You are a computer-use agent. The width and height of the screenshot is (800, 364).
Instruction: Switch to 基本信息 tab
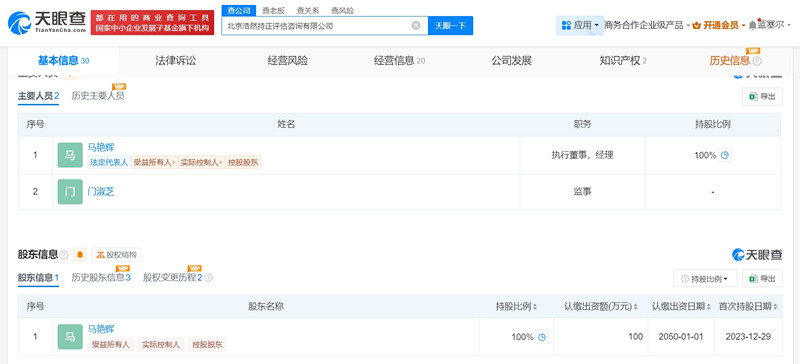click(x=63, y=61)
